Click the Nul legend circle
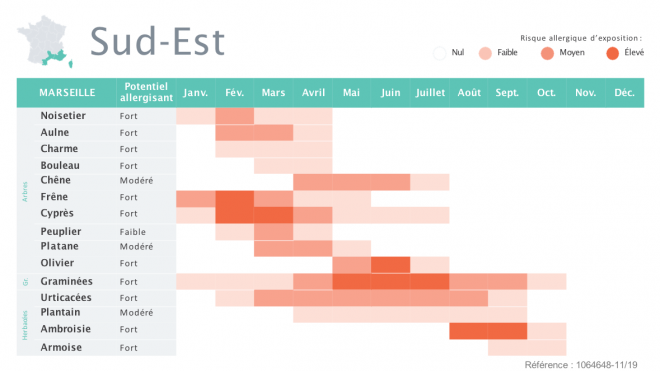 [x=439, y=53]
